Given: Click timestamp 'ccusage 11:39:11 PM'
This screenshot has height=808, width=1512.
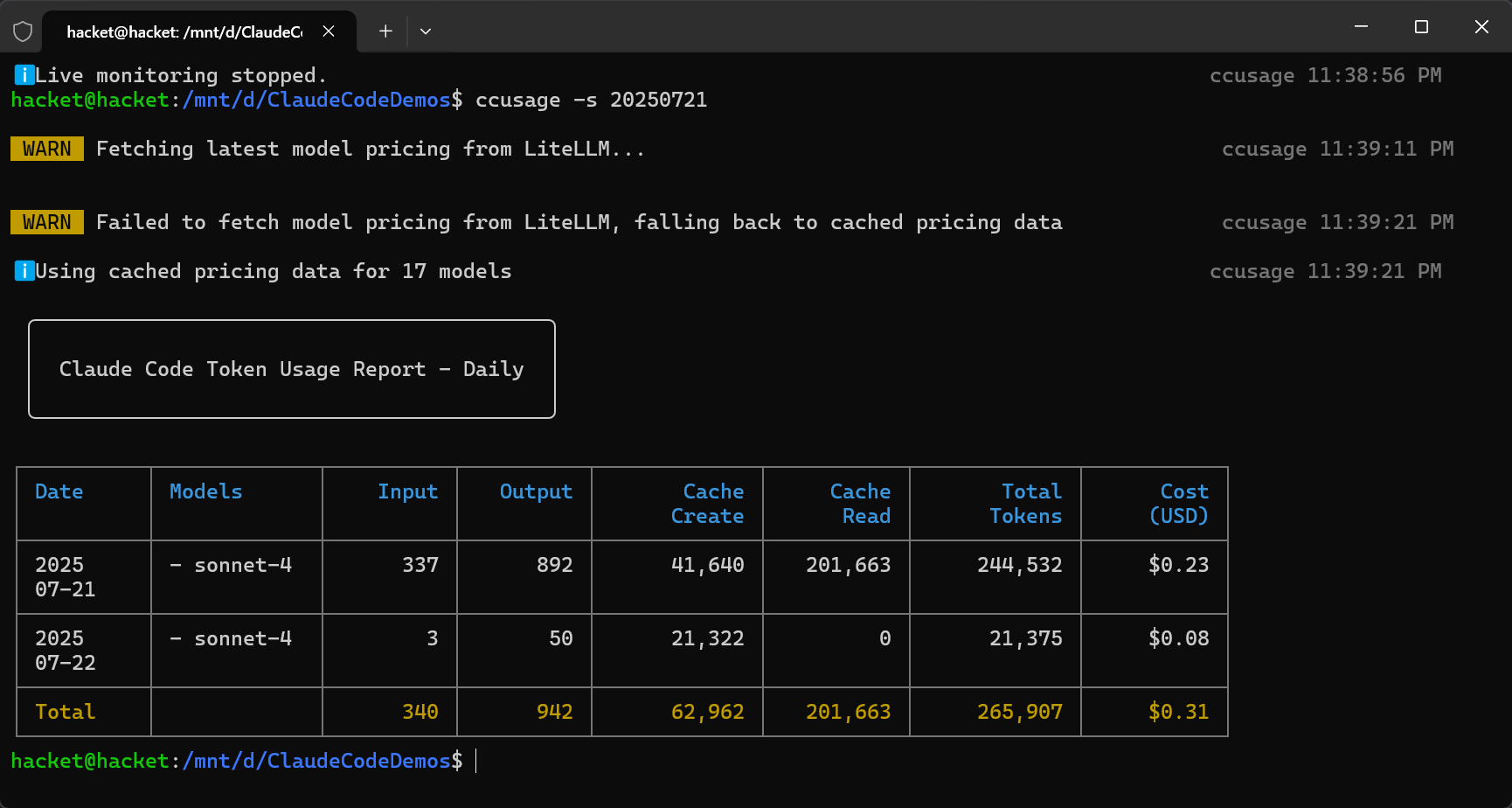Looking at the screenshot, I should point(1338,149).
